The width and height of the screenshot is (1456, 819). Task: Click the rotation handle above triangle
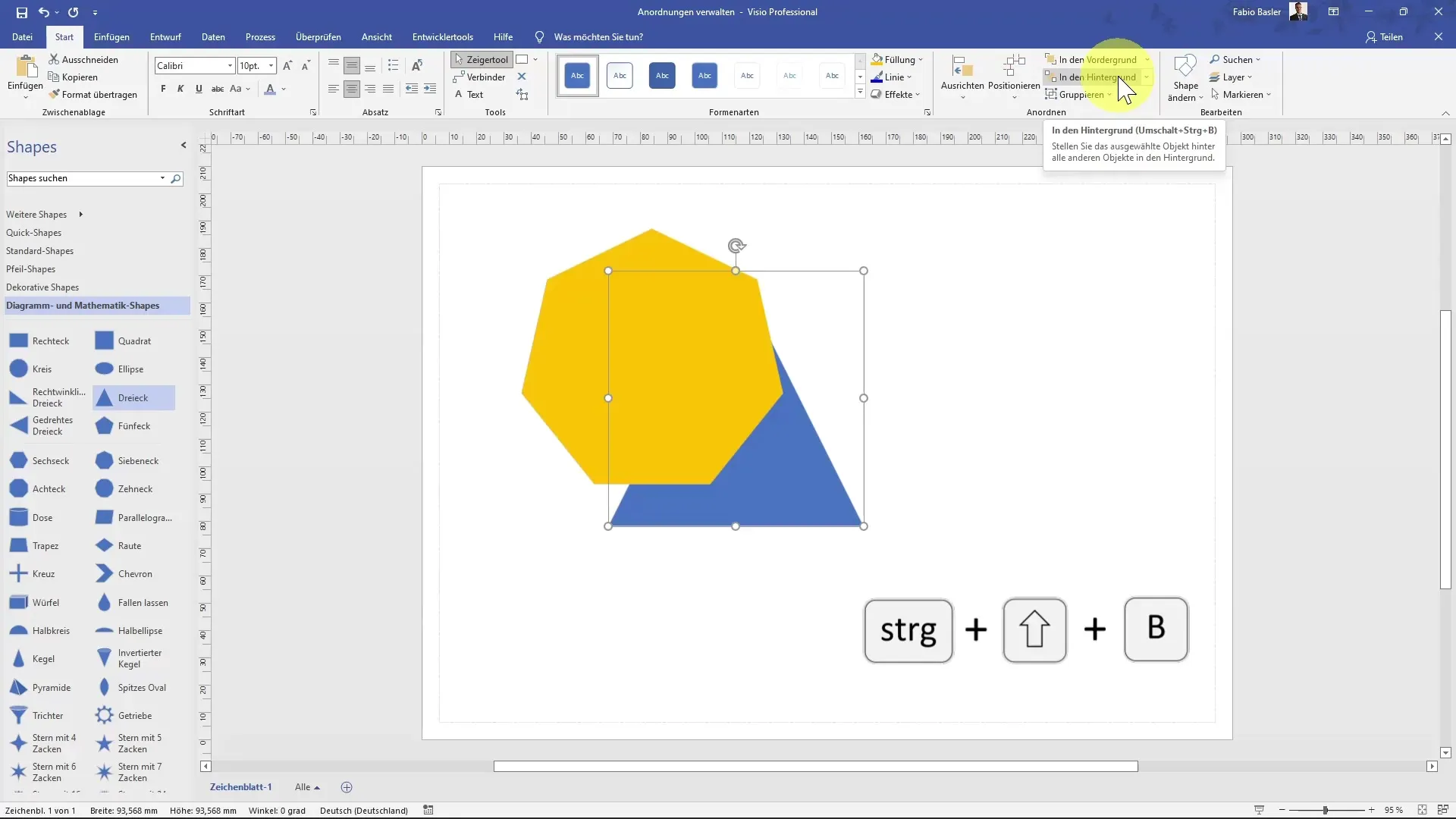pyautogui.click(x=736, y=246)
